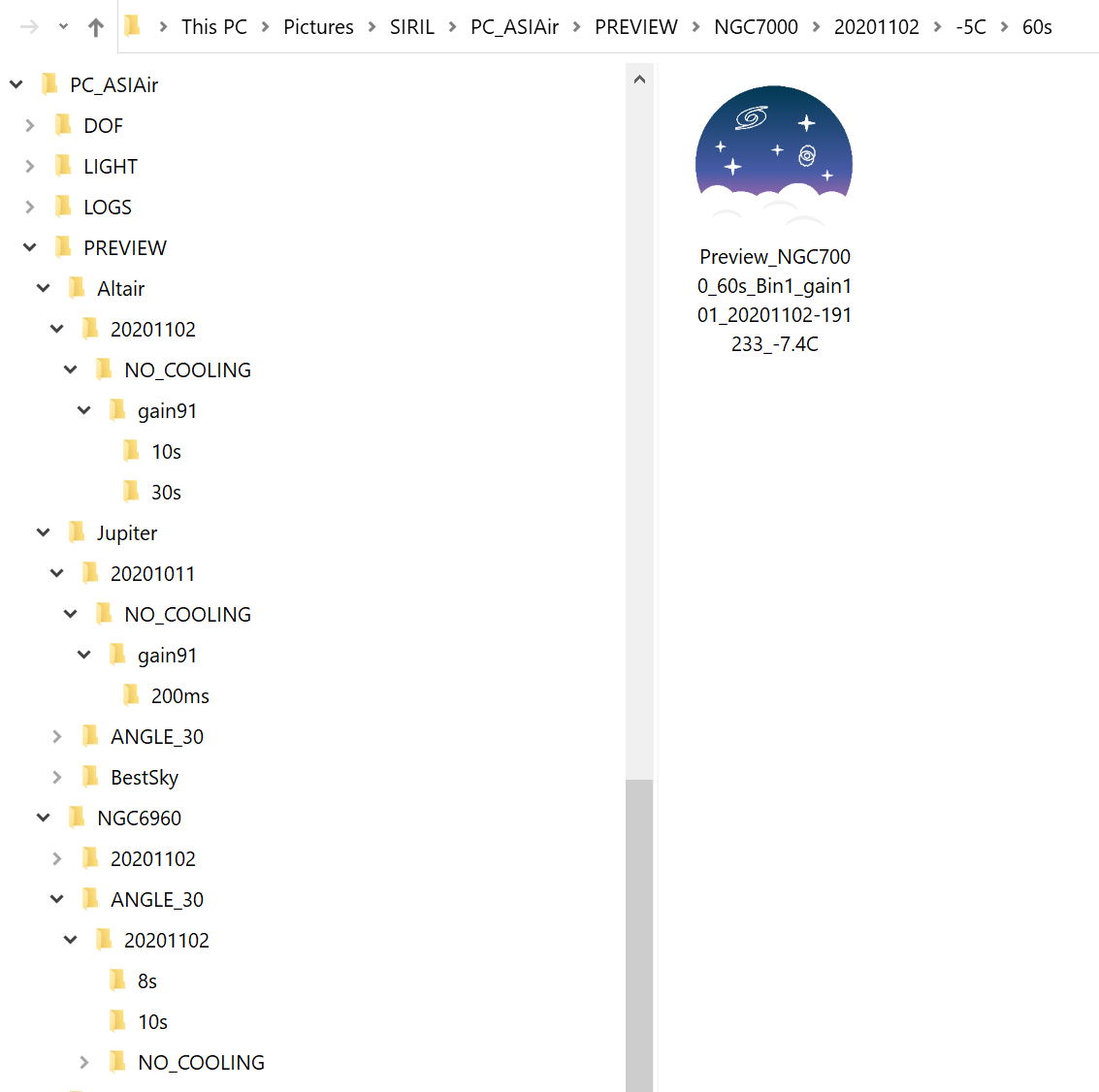
Task: Select the PC_ASIAir folder in tree
Action: pyautogui.click(x=114, y=84)
